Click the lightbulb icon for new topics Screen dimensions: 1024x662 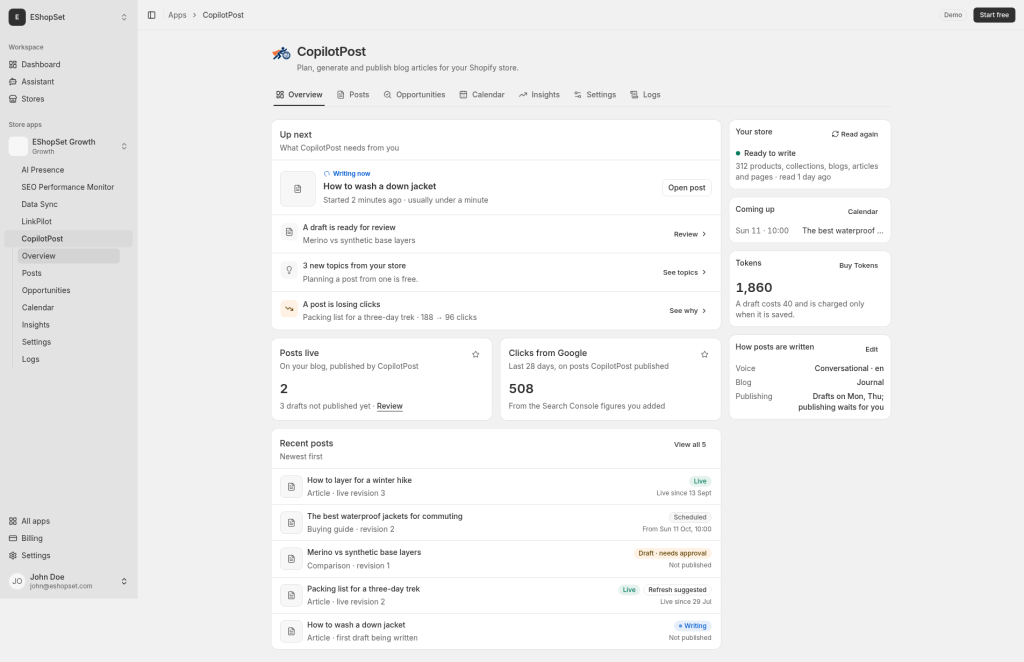(x=289, y=270)
